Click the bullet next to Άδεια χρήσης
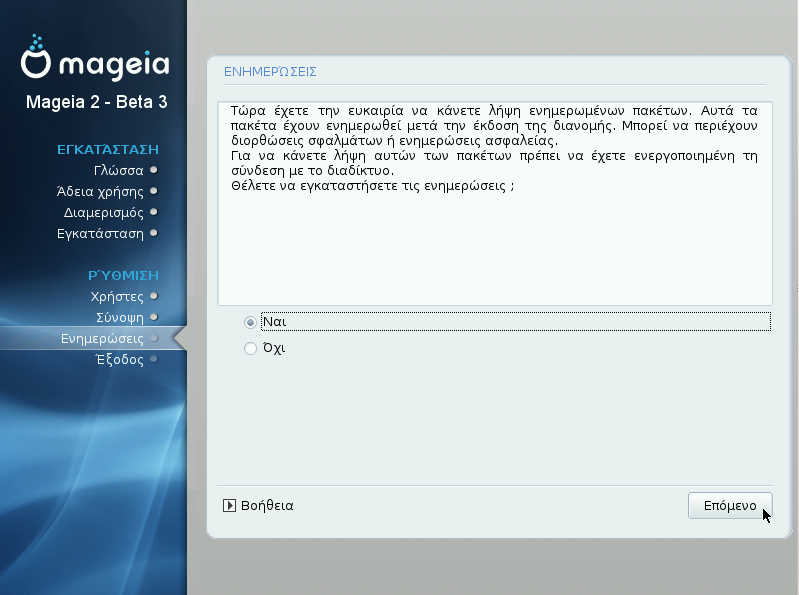This screenshot has height=595, width=799. coord(154,191)
